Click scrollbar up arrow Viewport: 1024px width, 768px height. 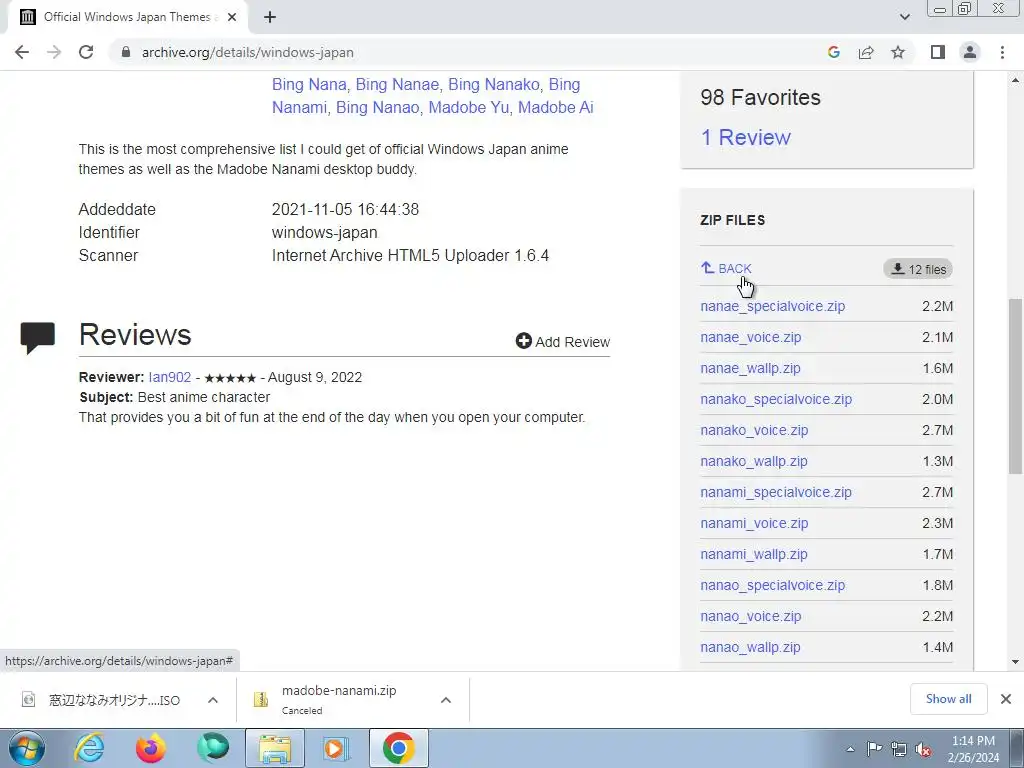[x=1015, y=80]
